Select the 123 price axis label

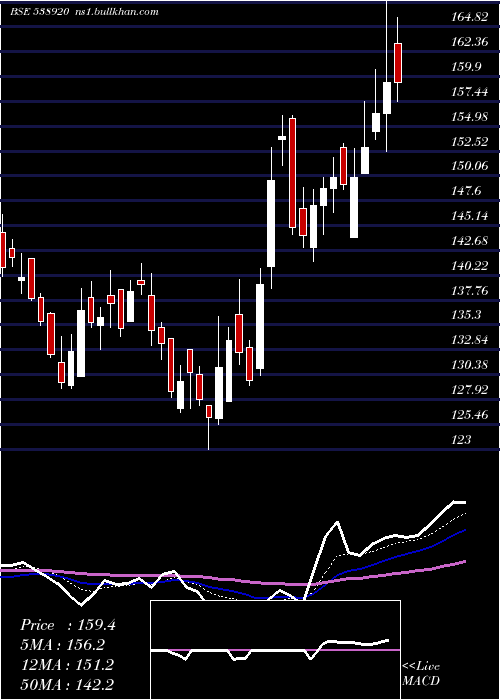tap(461, 440)
